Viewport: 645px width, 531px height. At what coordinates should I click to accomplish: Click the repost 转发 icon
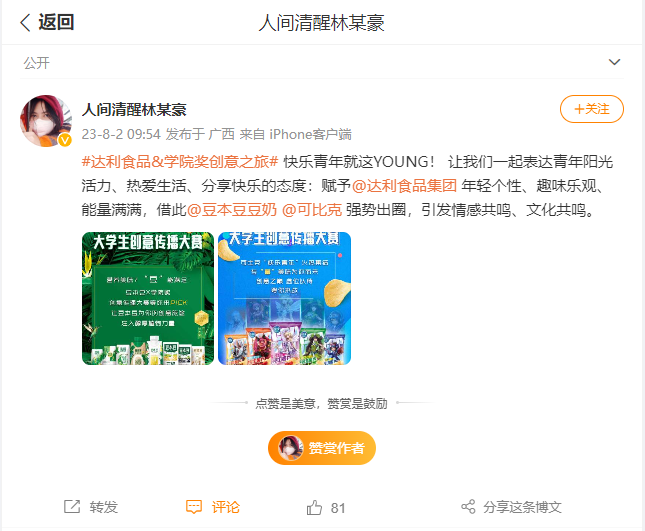(72, 507)
